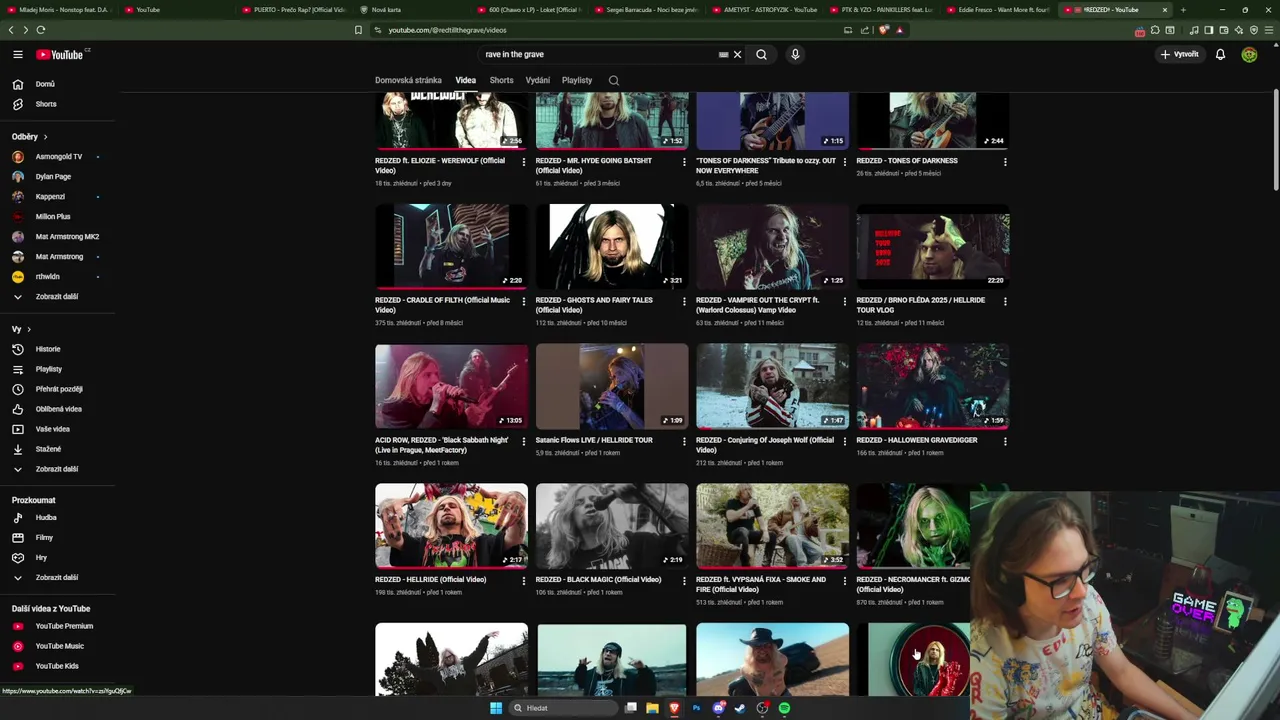Open the YouTube hamburger guide menu

click(18, 55)
